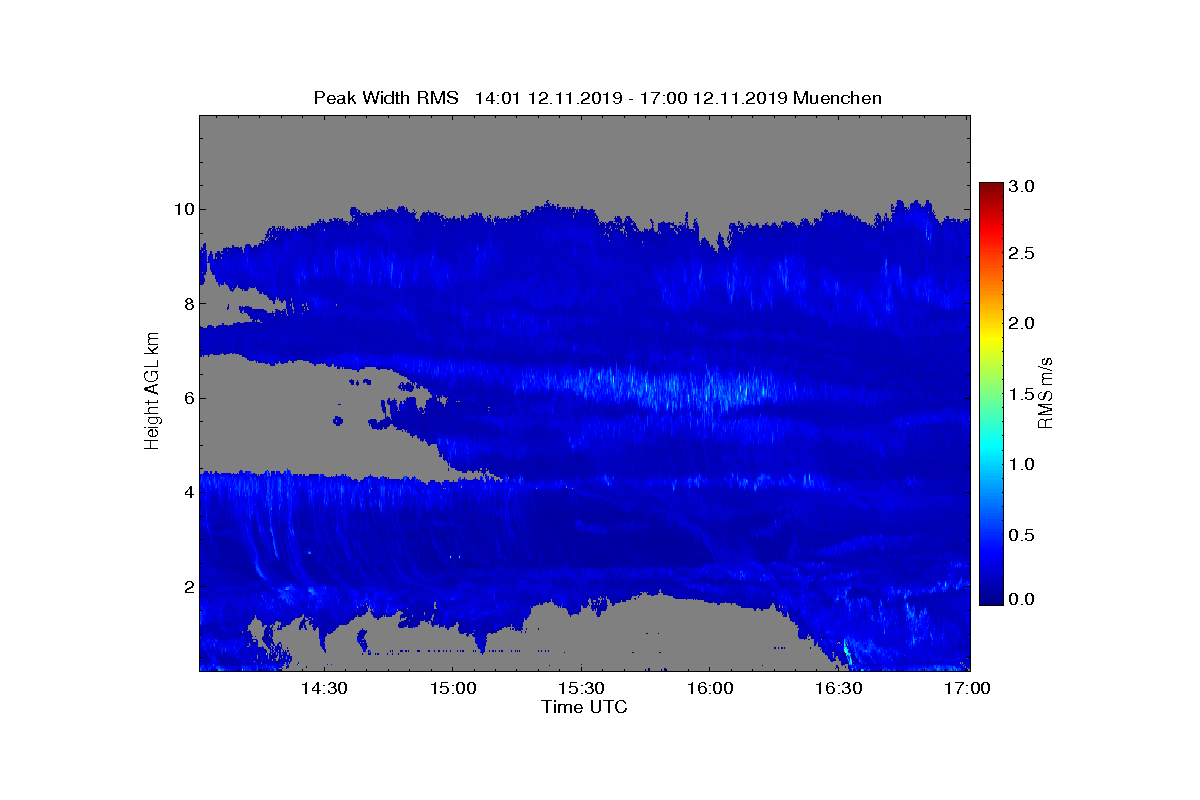Click the colorbar label '2.0'

coord(1021,324)
